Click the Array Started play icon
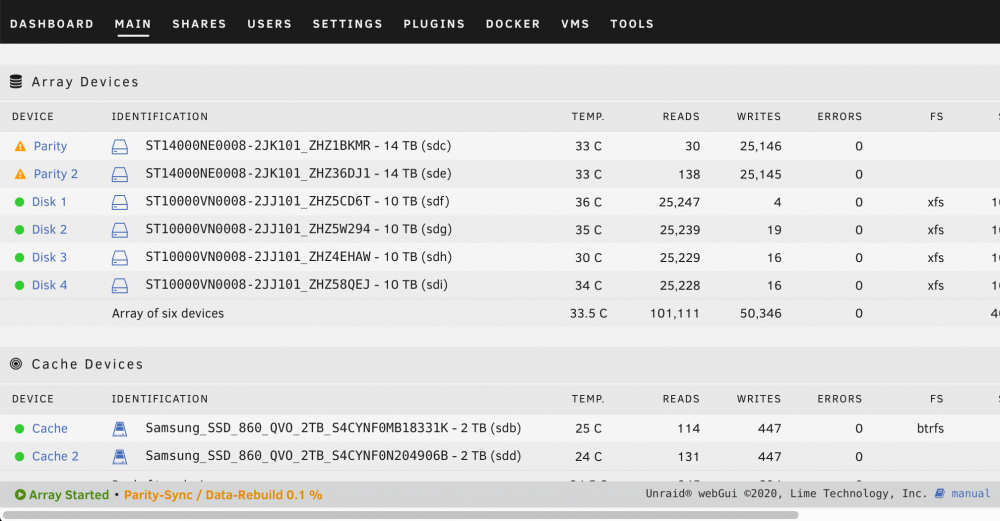Image resolution: width=1000 pixels, height=521 pixels. coord(20,495)
